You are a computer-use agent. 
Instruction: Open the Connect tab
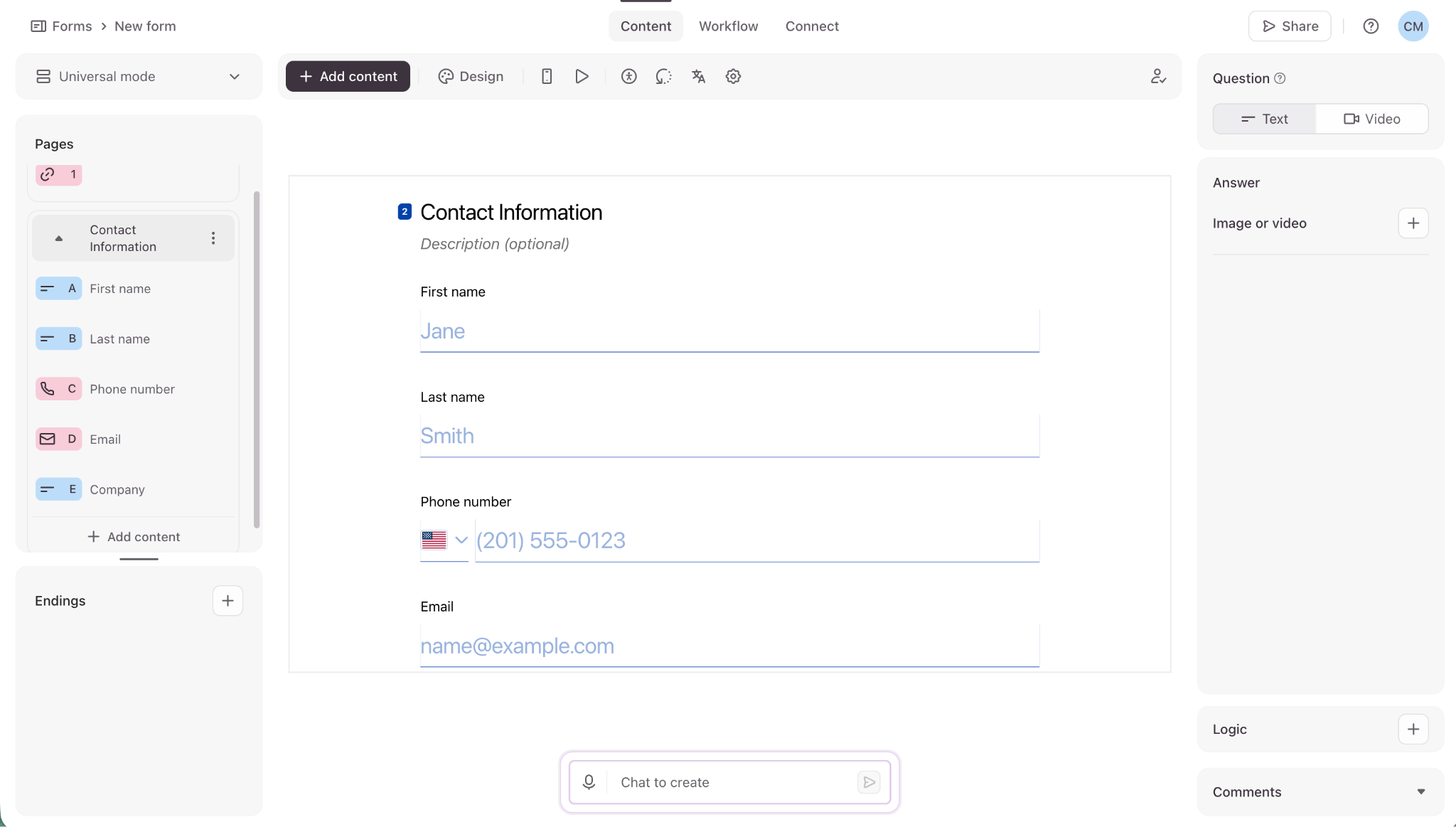pyautogui.click(x=812, y=26)
